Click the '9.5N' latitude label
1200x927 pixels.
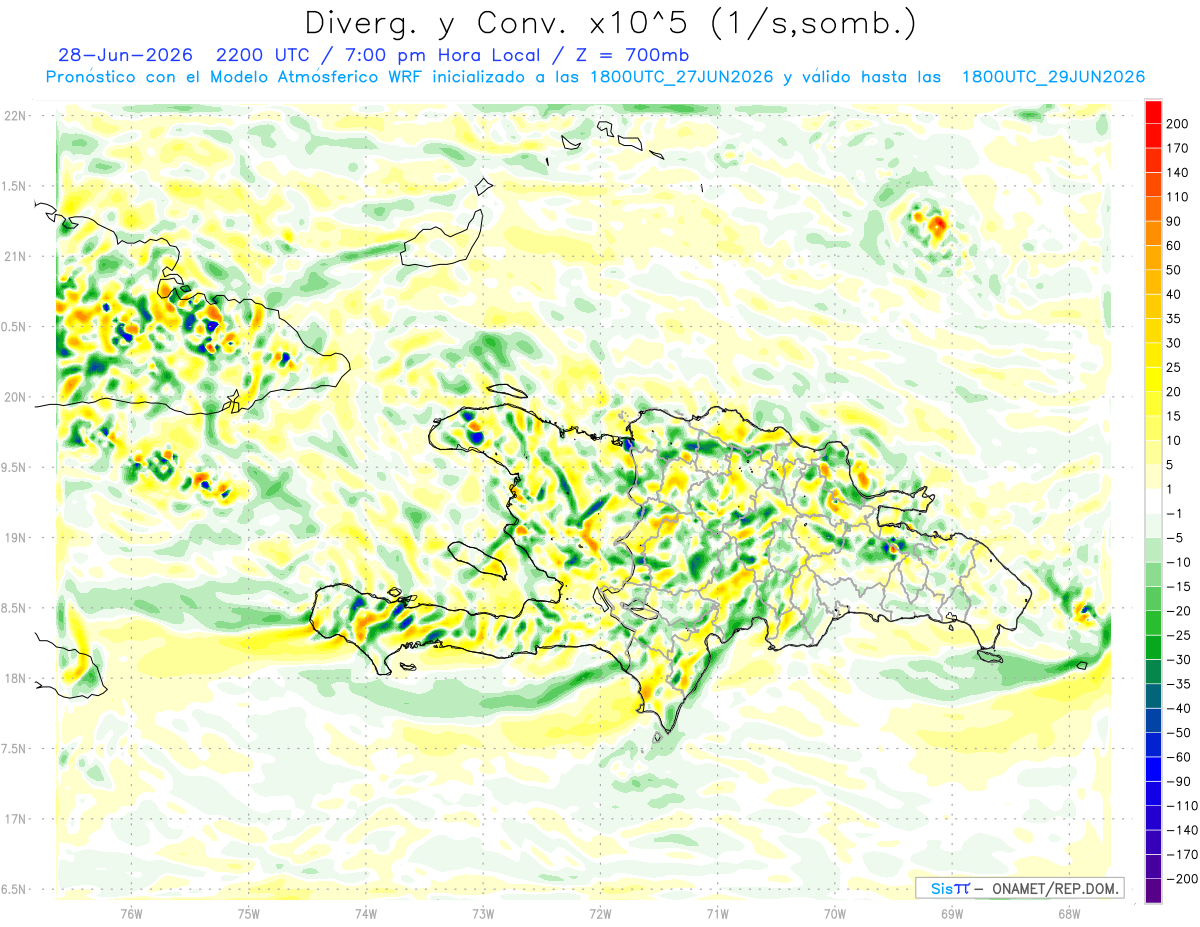(x=14, y=468)
